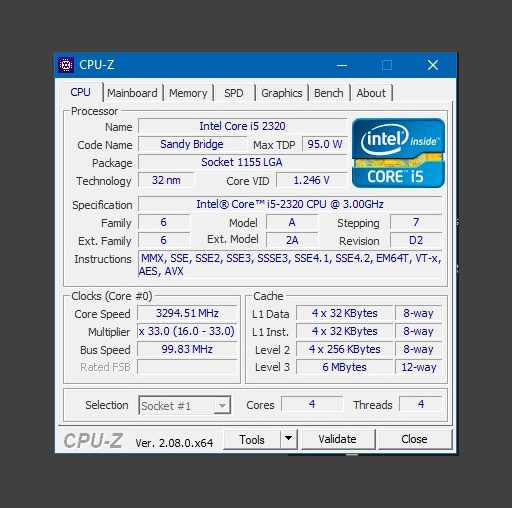The width and height of the screenshot is (512, 508).
Task: Click the Family value 6
Action: point(164,222)
